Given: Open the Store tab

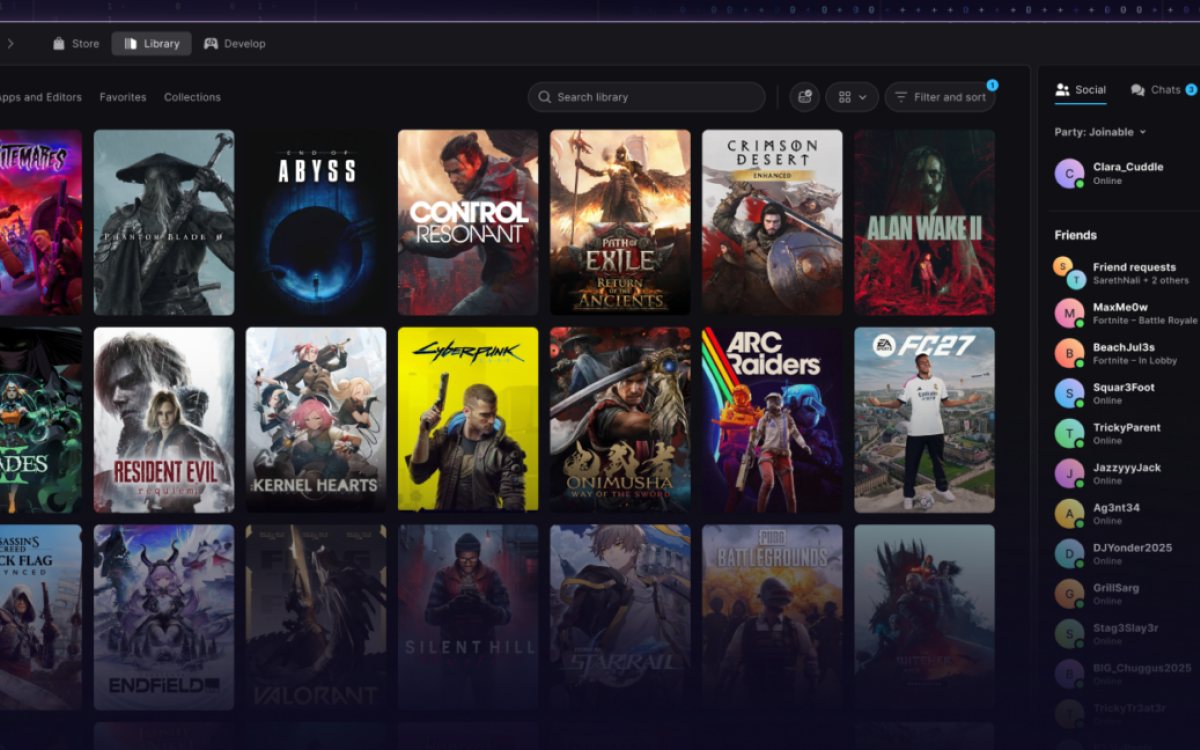Looking at the screenshot, I should point(76,44).
